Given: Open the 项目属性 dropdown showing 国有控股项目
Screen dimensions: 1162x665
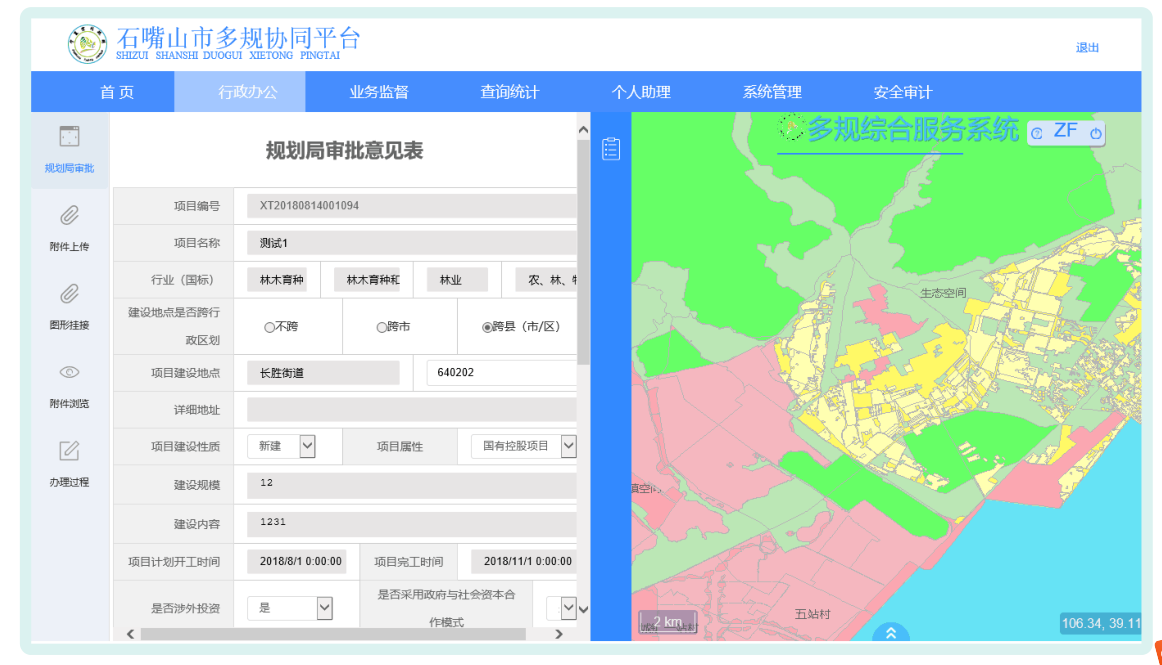Looking at the screenshot, I should [x=568, y=446].
